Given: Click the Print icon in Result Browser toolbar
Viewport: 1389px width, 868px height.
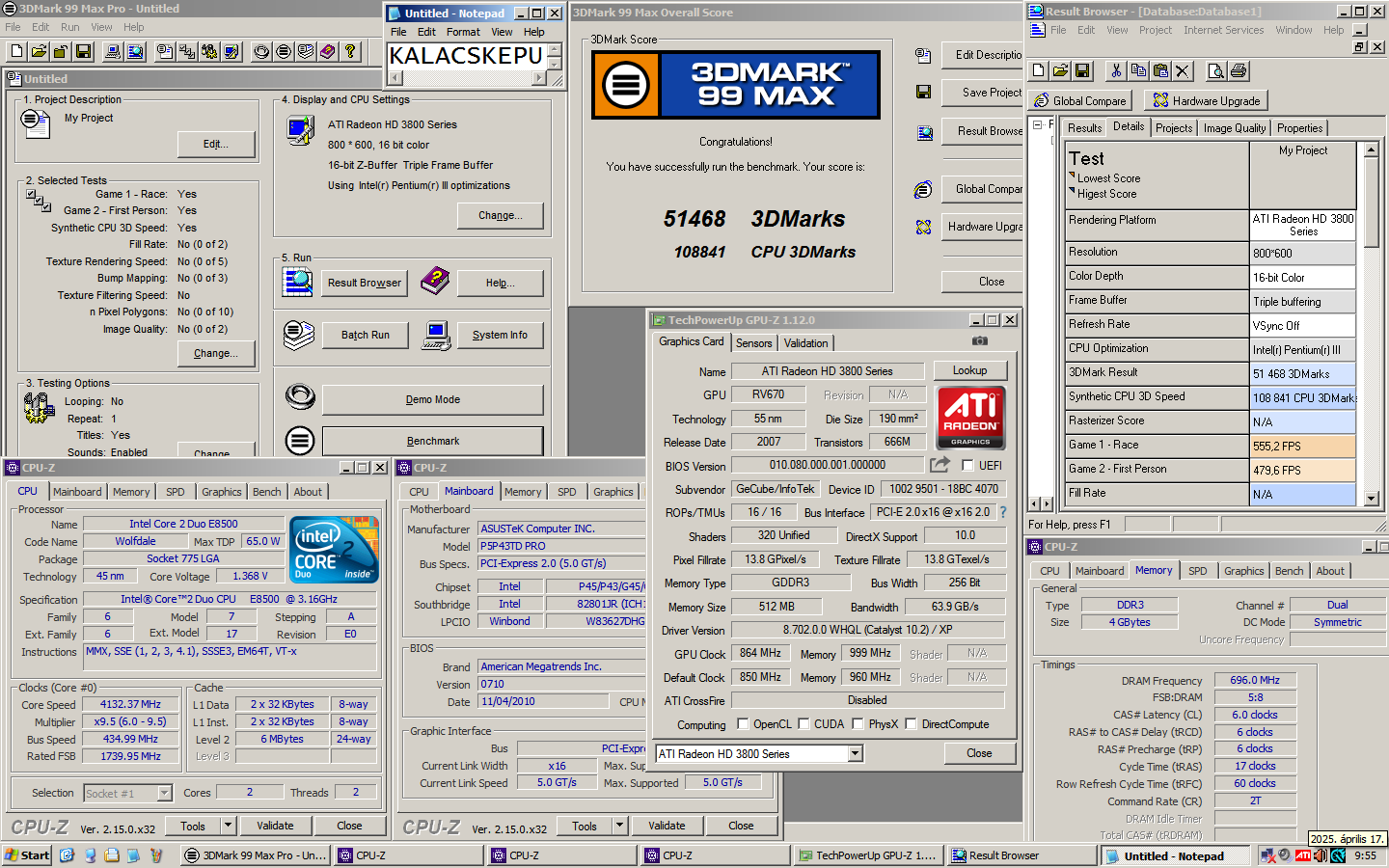Looking at the screenshot, I should [x=1239, y=70].
